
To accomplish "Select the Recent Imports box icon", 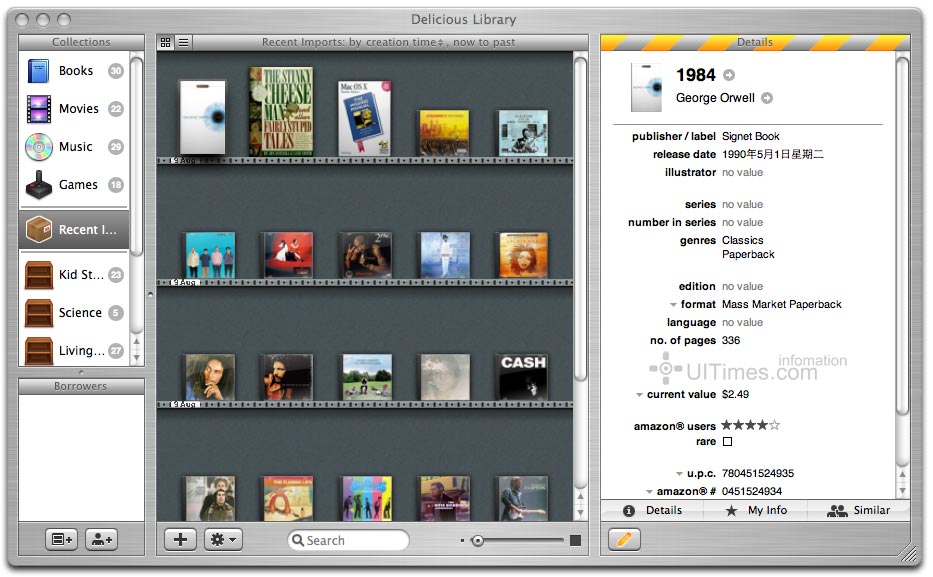I will click(x=39, y=229).
